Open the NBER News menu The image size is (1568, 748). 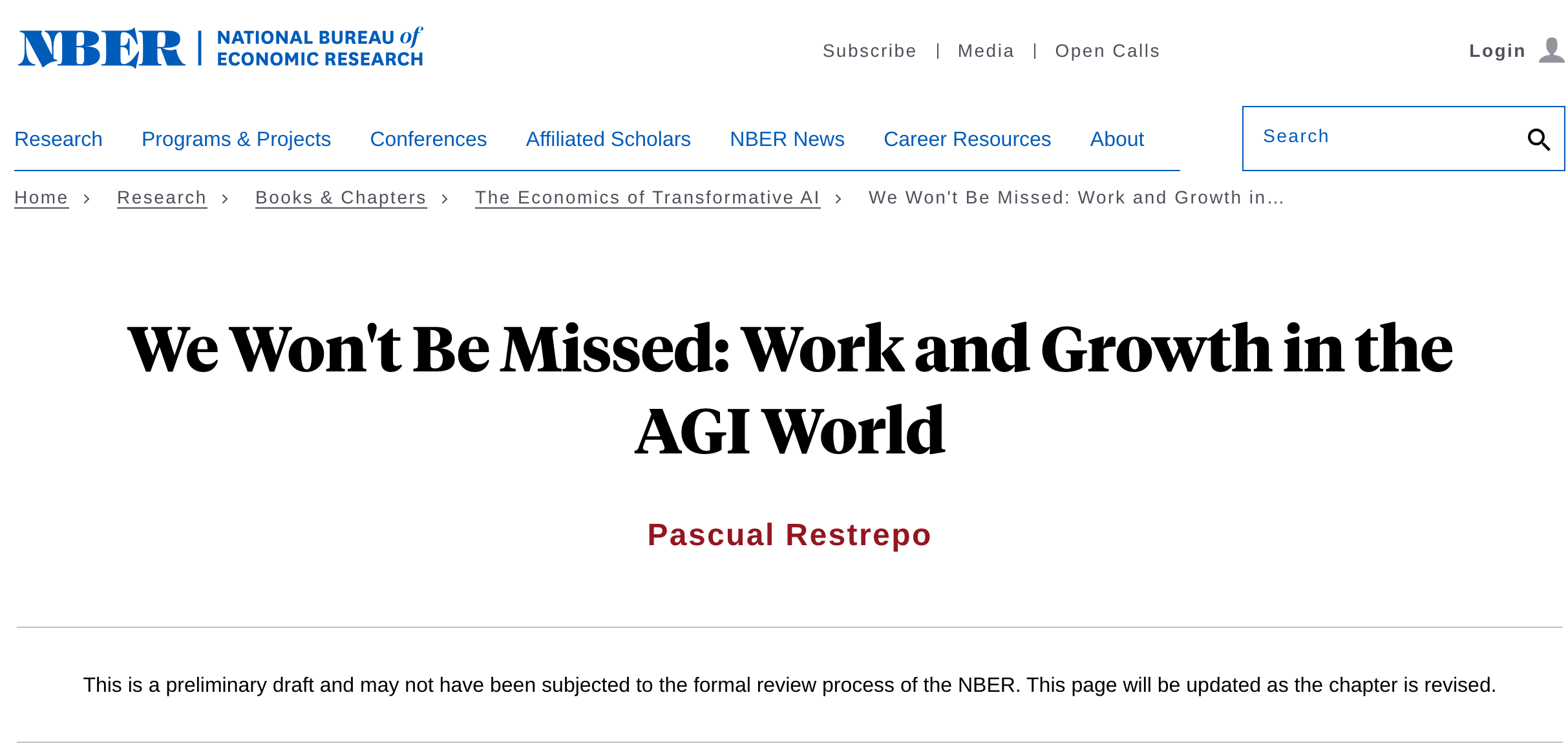787,140
